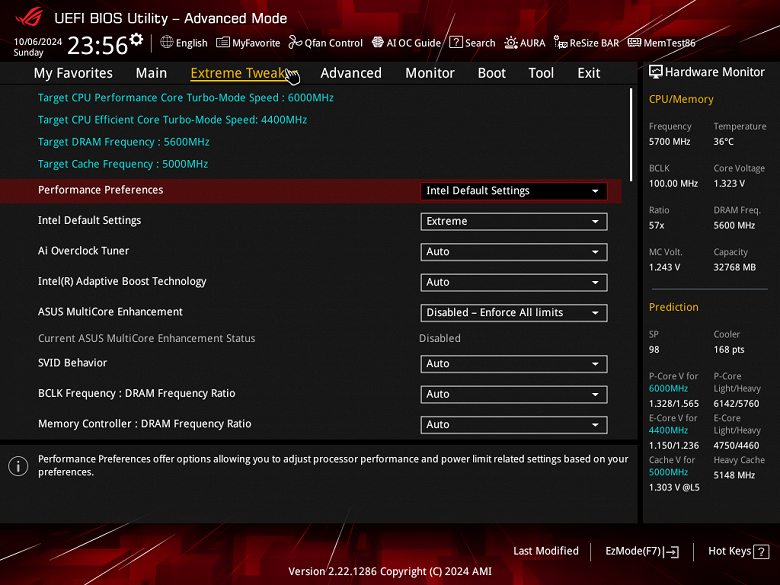Click the EzMode exit arrow icon
Viewport: 780px width, 585px height.
671,551
